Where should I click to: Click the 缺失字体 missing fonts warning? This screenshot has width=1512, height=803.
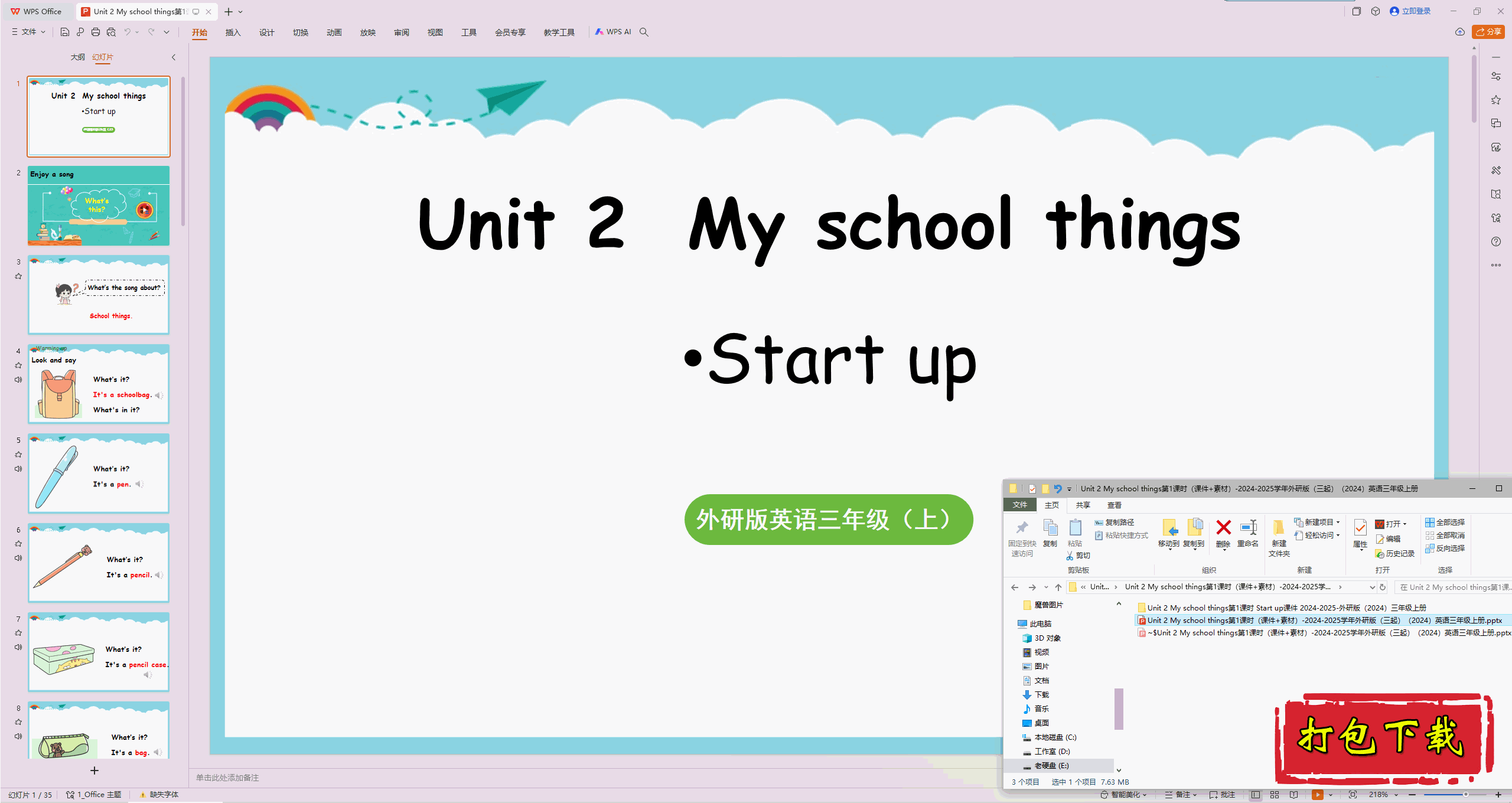pyautogui.click(x=159, y=795)
